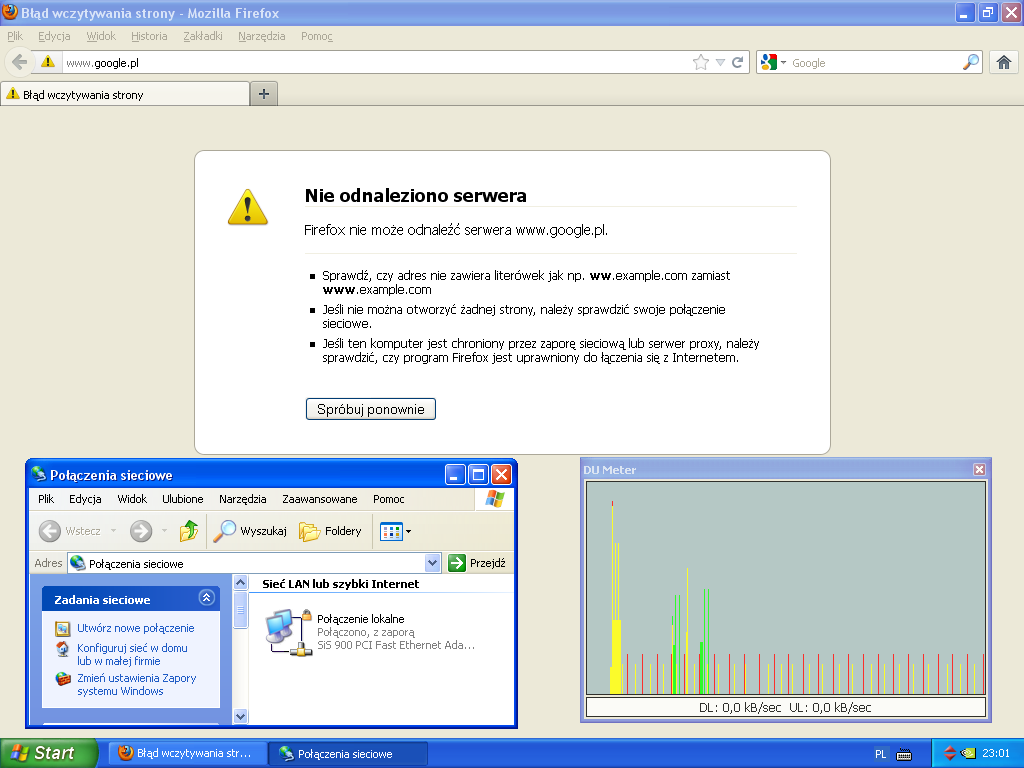
Task: Open the Zakładki menu
Action: 202,36
